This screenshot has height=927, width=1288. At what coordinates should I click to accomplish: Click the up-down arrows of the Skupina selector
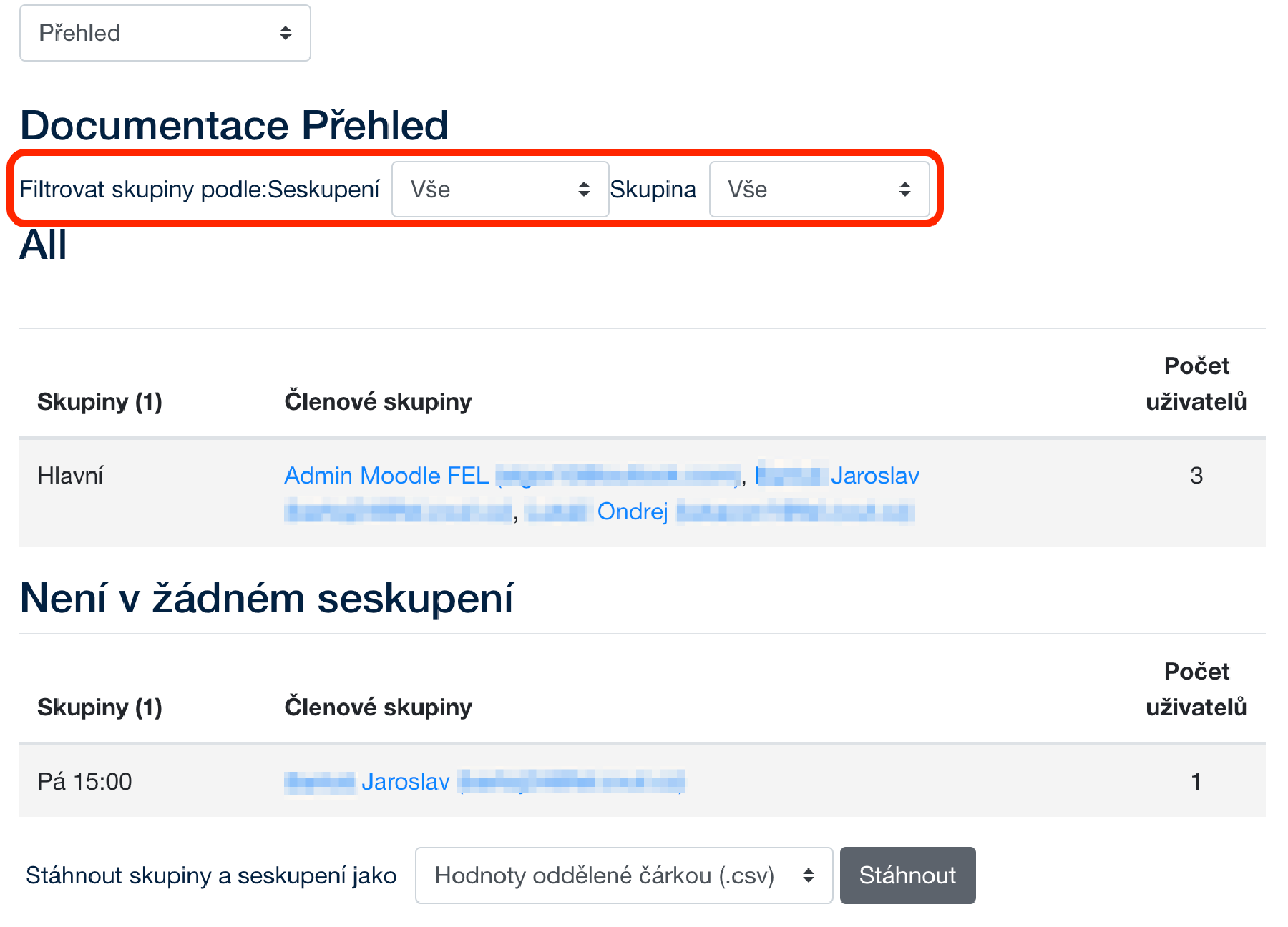(904, 190)
